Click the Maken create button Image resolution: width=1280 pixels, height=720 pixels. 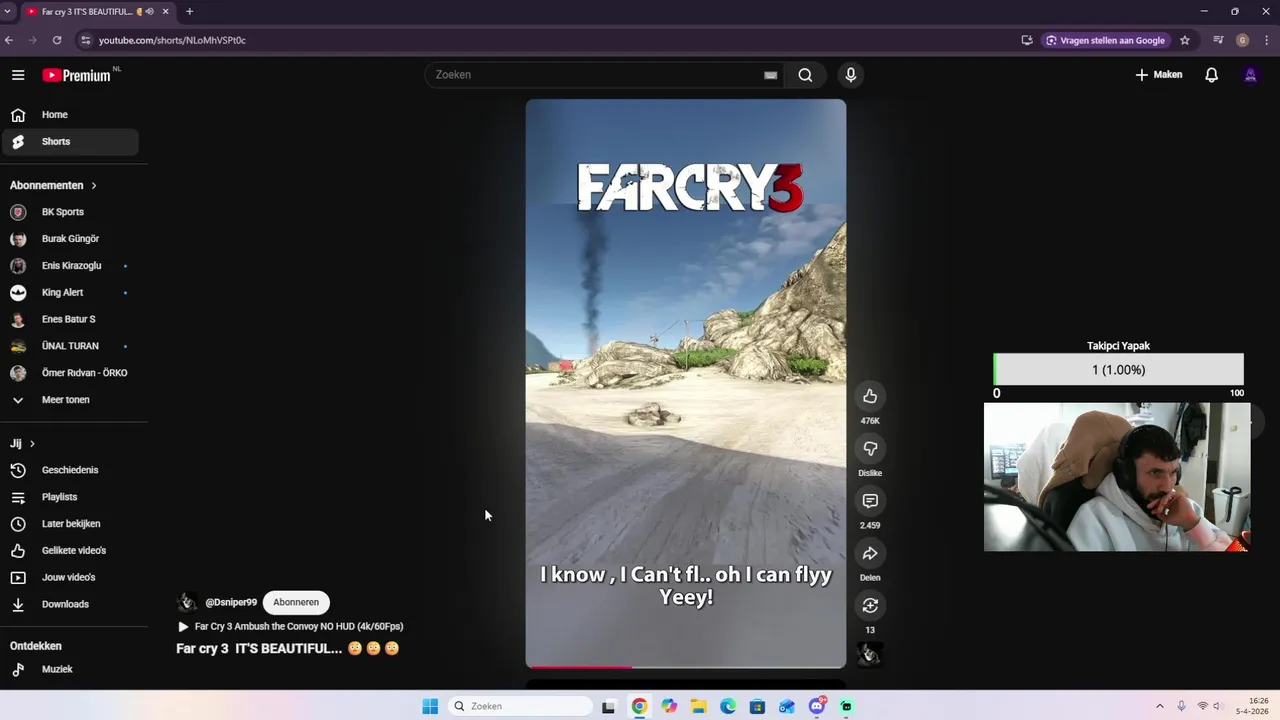click(1159, 75)
